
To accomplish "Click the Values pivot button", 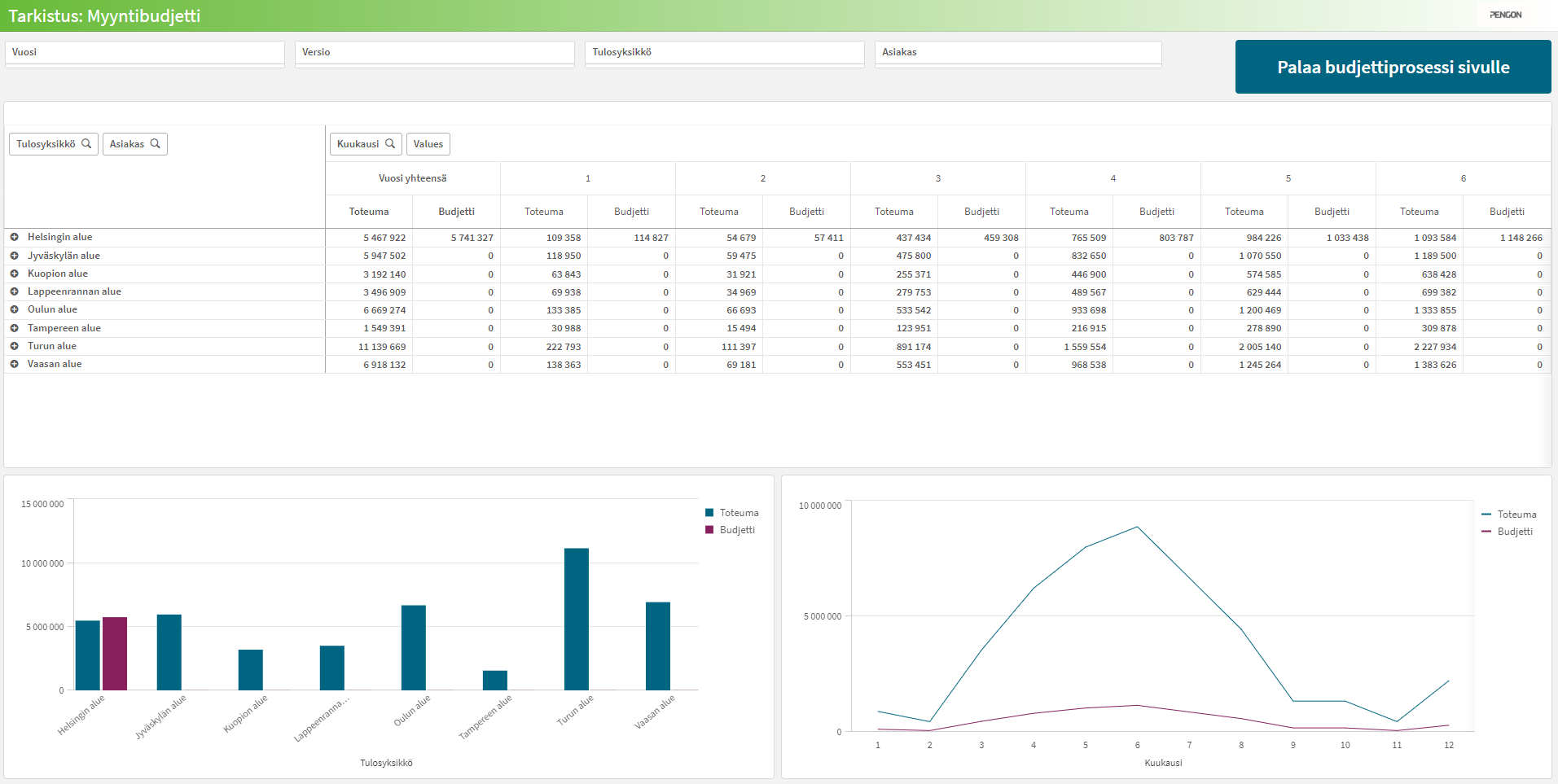I will pyautogui.click(x=428, y=144).
